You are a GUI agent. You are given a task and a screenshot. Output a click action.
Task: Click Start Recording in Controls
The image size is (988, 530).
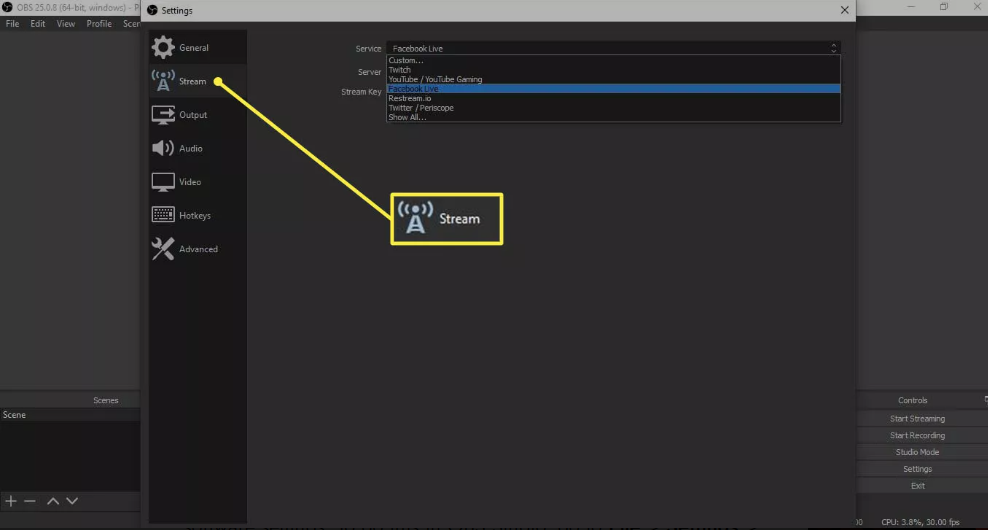(917, 435)
